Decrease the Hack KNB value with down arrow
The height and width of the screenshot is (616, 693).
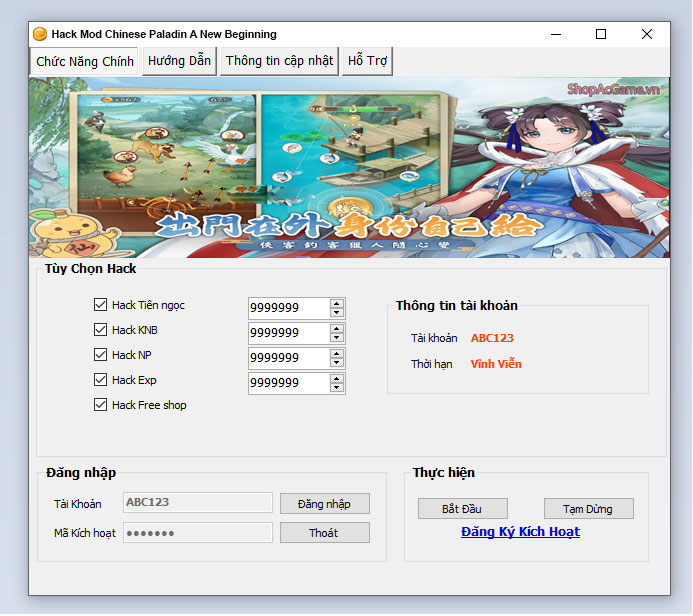337,338
